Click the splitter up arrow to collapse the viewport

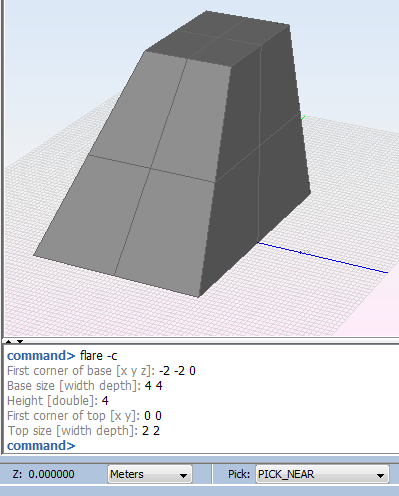click(9, 342)
